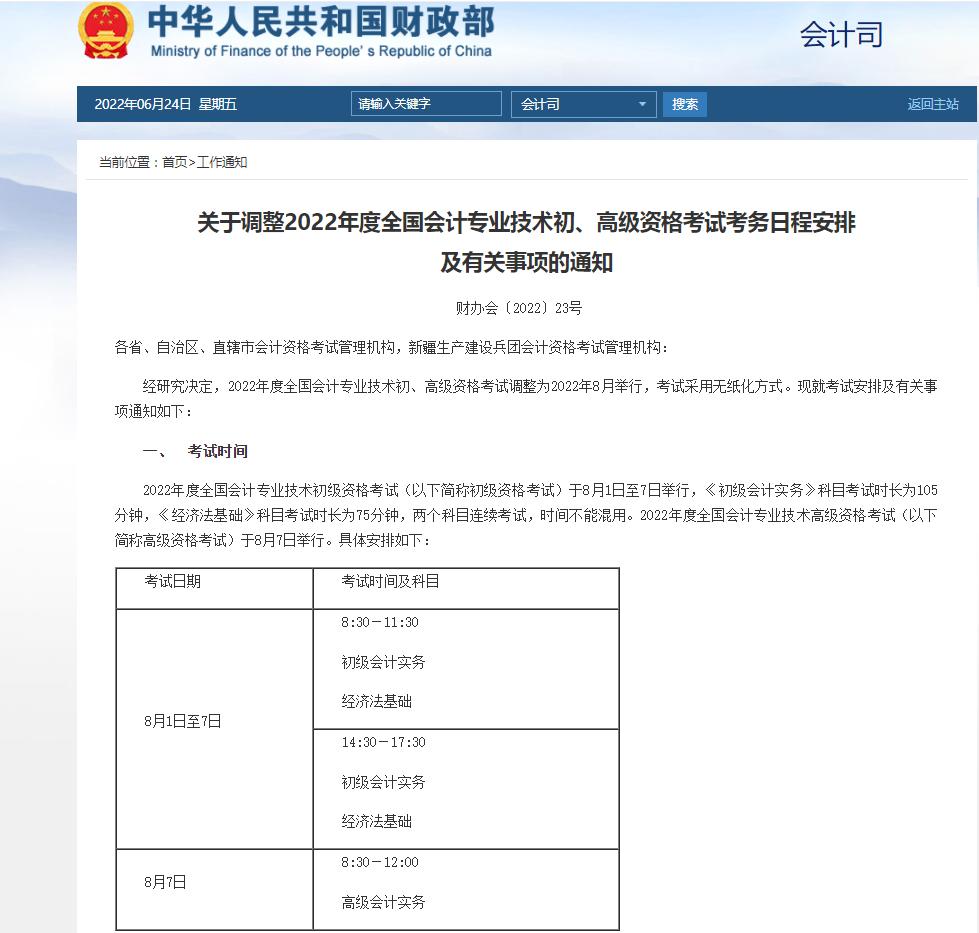
Task: Click 经济法基础 under the 14:30－17:30 slot
Action: [376, 822]
